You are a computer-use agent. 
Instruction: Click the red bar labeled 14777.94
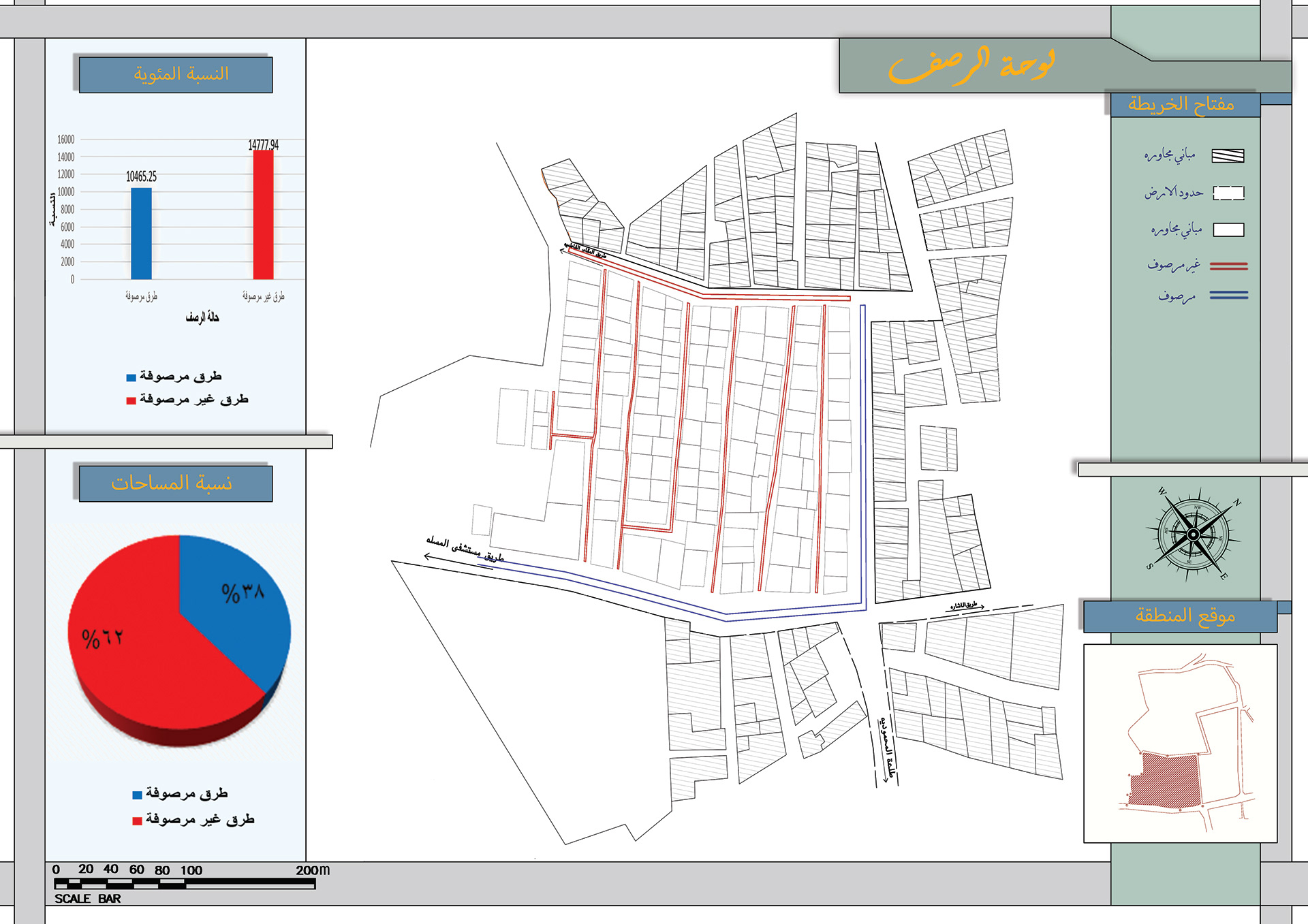263,214
